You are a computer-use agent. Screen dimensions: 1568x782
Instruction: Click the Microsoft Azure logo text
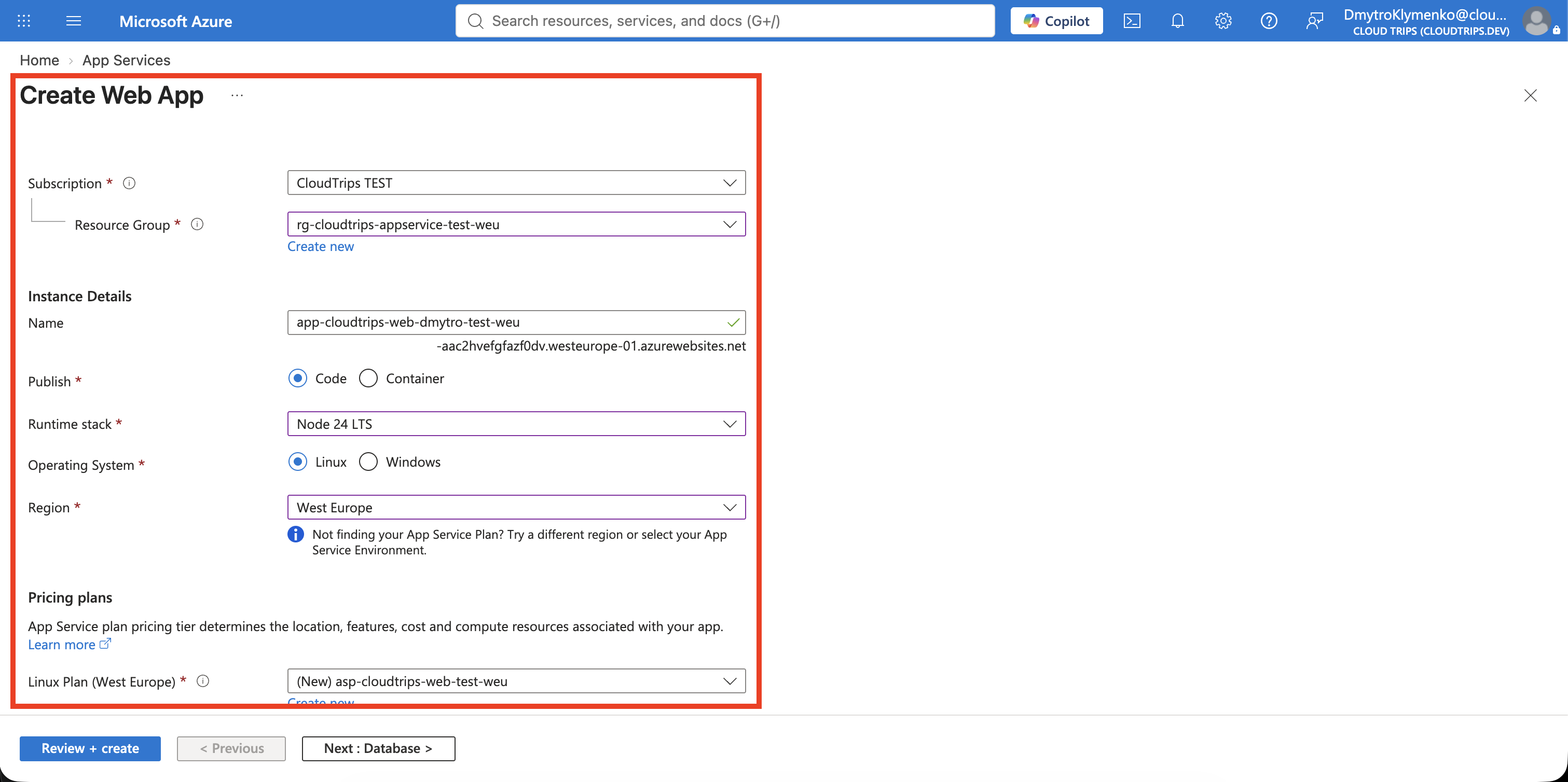click(x=175, y=21)
